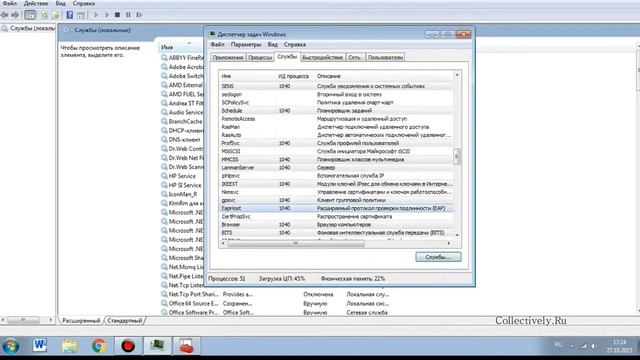The height and width of the screenshot is (360, 640).
Task: Click the Task Manager vertical scrollbar thumb
Action: tap(457, 157)
